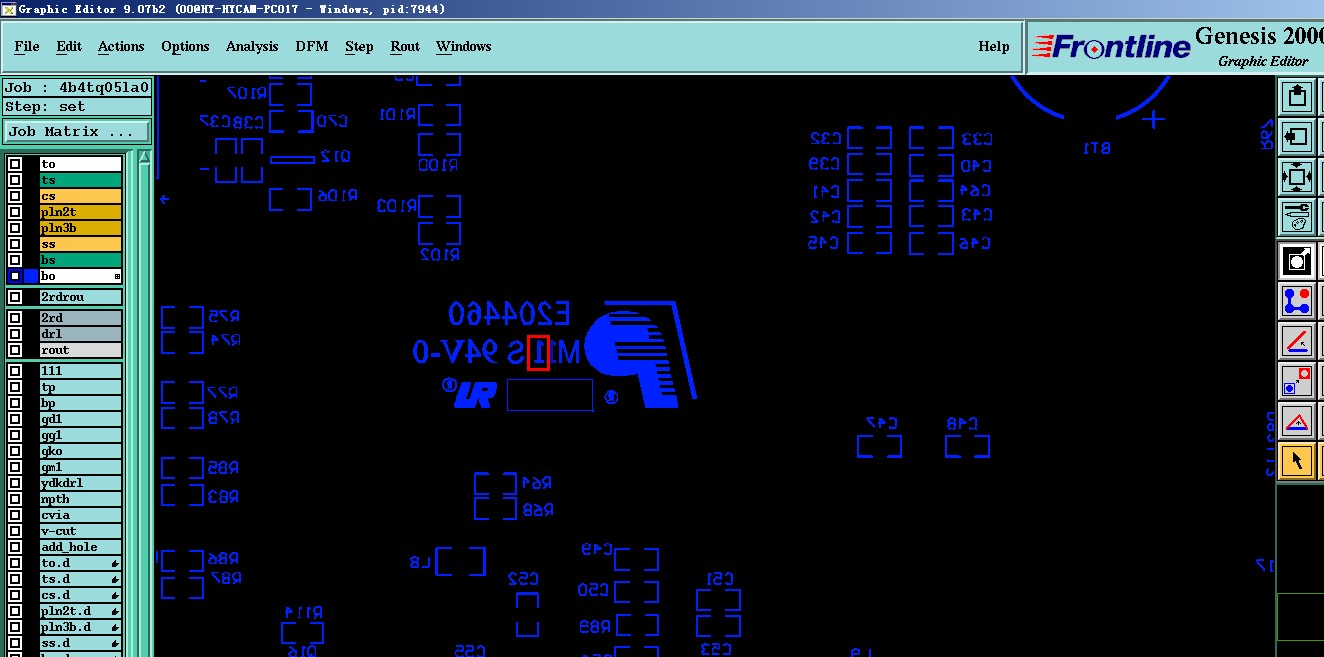Screen dimensions: 1324x657
Task: Open the wrench and palette settings icon
Action: point(1297,216)
